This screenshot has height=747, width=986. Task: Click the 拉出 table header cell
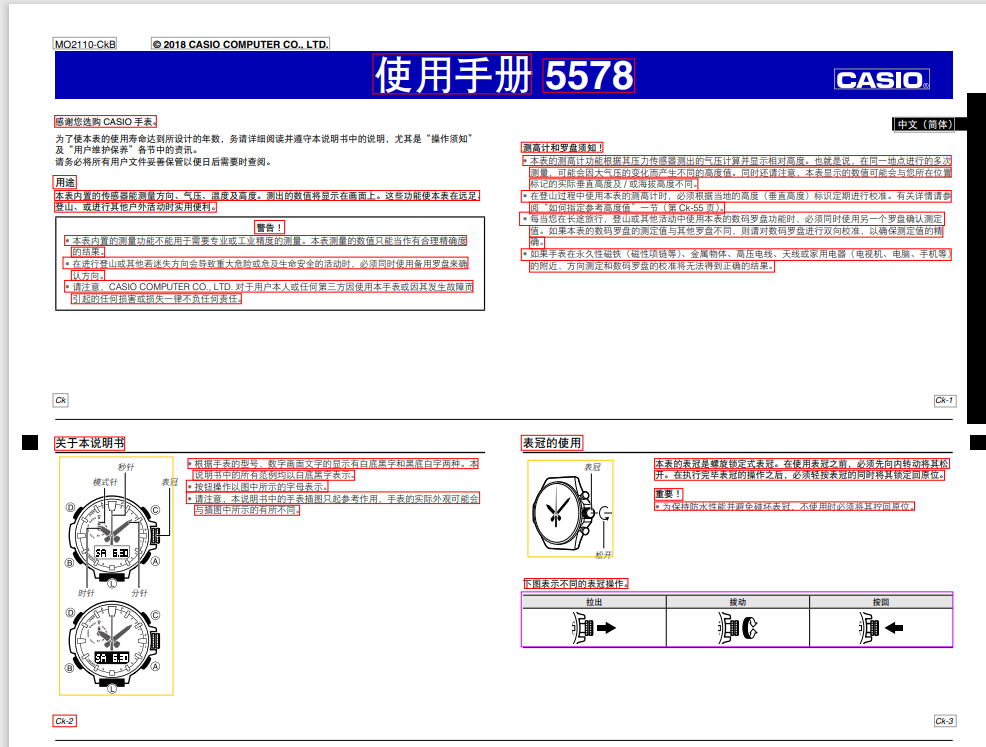(594, 602)
